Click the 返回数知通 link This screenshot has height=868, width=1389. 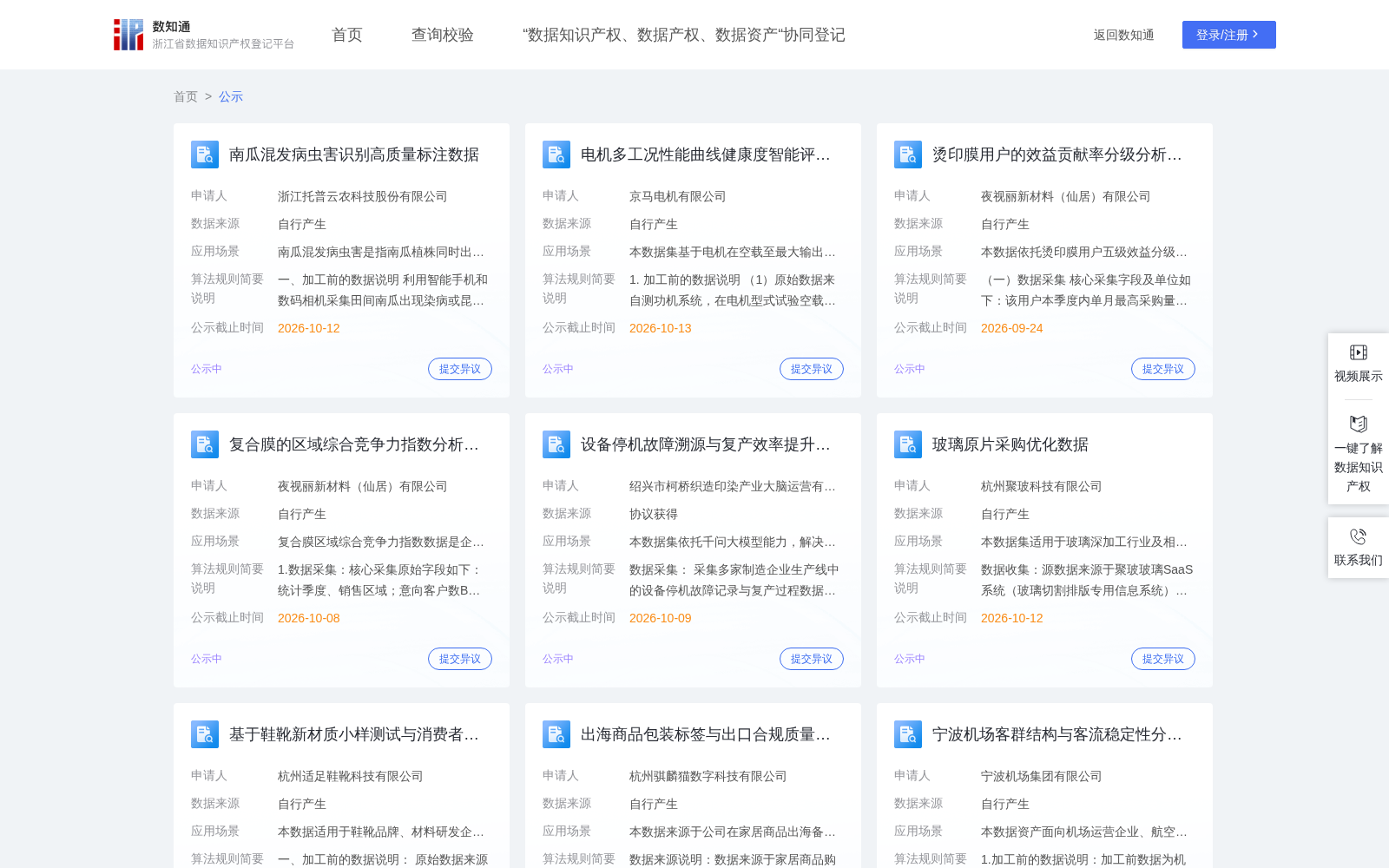1123,35
